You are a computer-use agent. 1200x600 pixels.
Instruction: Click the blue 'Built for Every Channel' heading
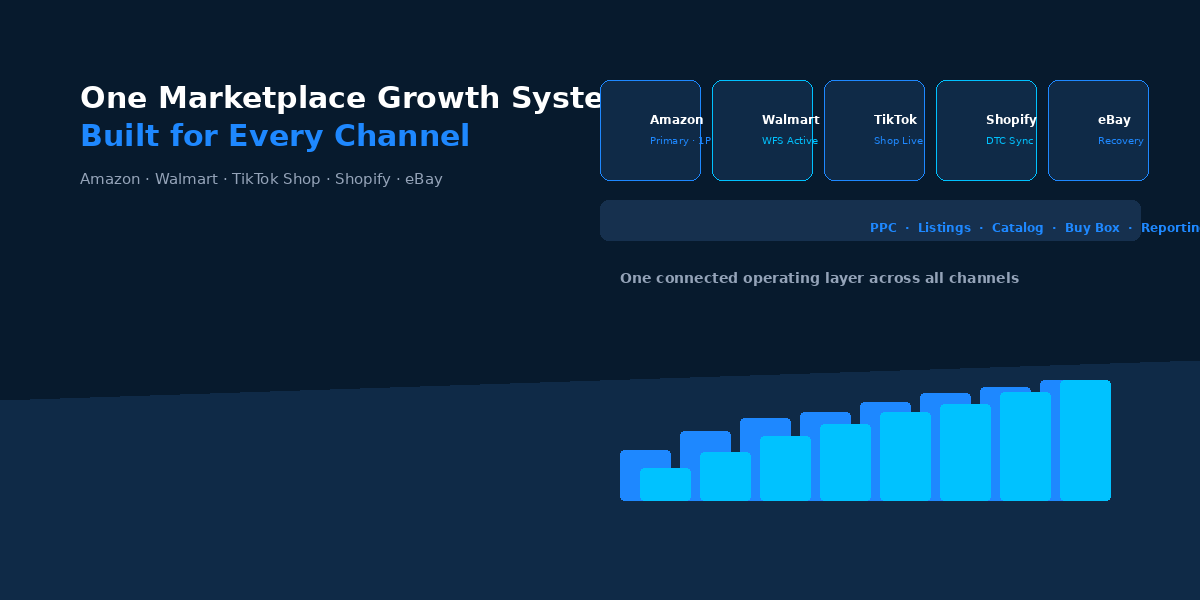(275, 136)
